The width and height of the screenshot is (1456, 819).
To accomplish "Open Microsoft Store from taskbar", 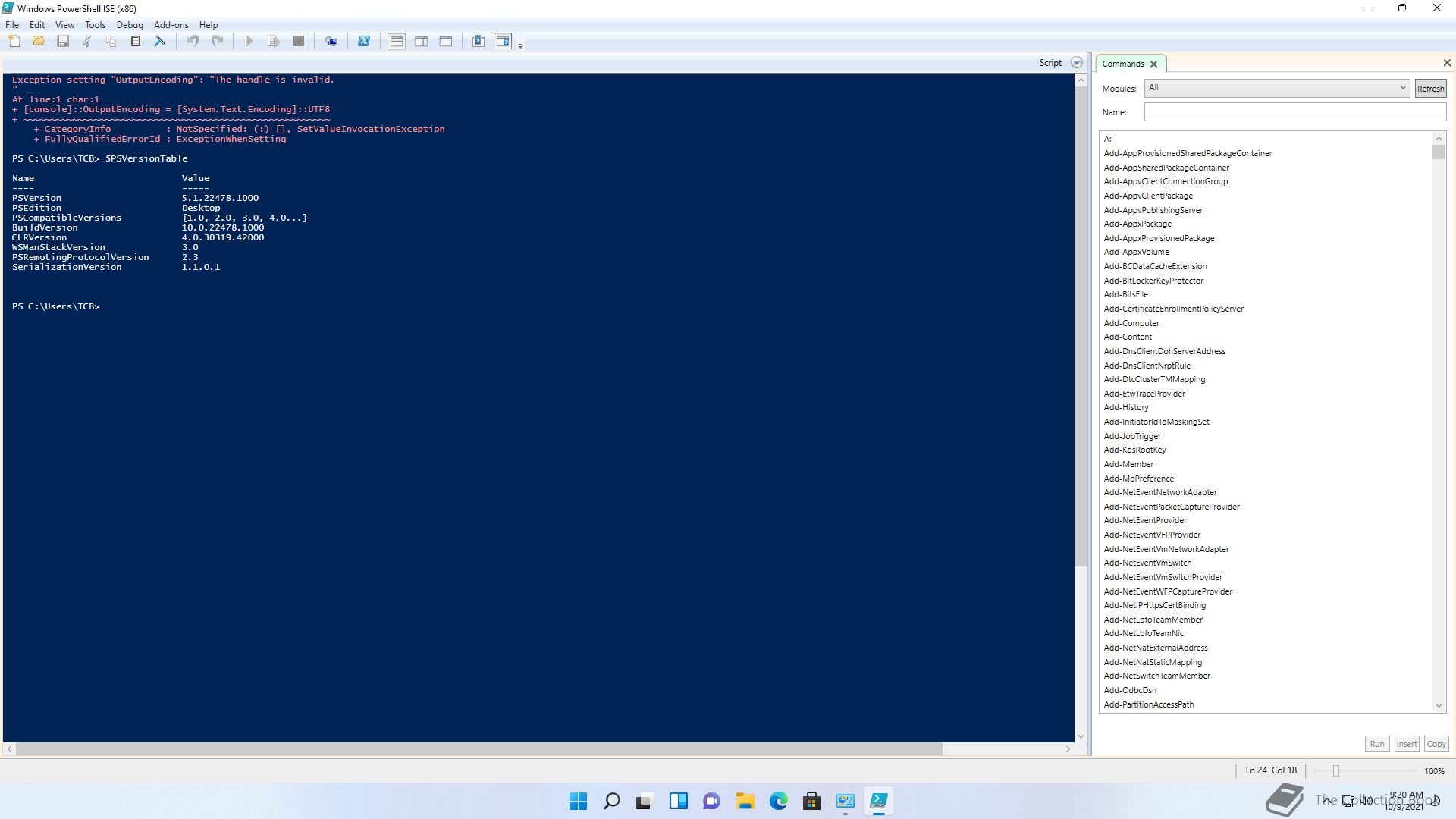I will point(811,802).
